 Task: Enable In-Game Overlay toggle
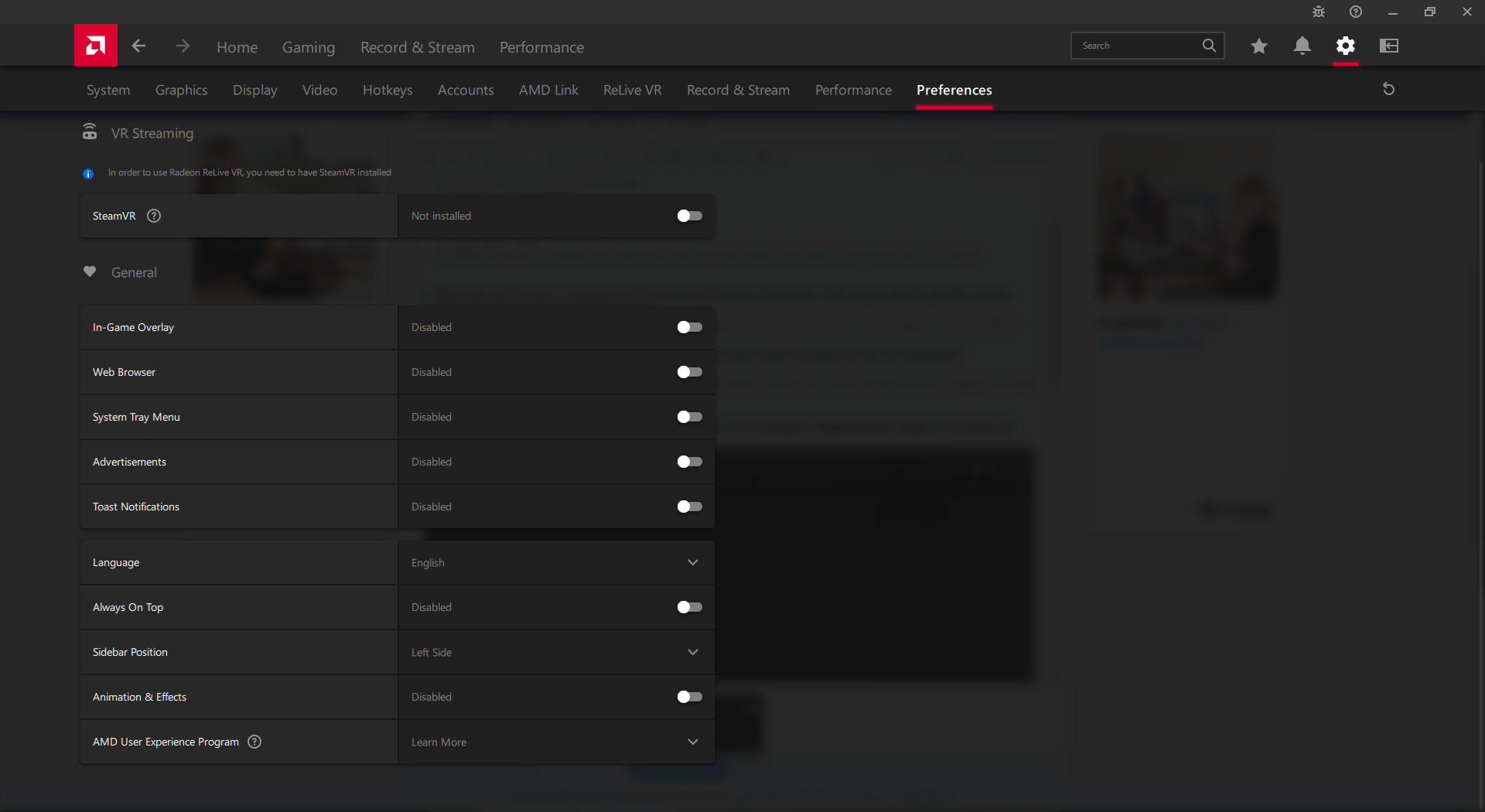click(x=689, y=327)
